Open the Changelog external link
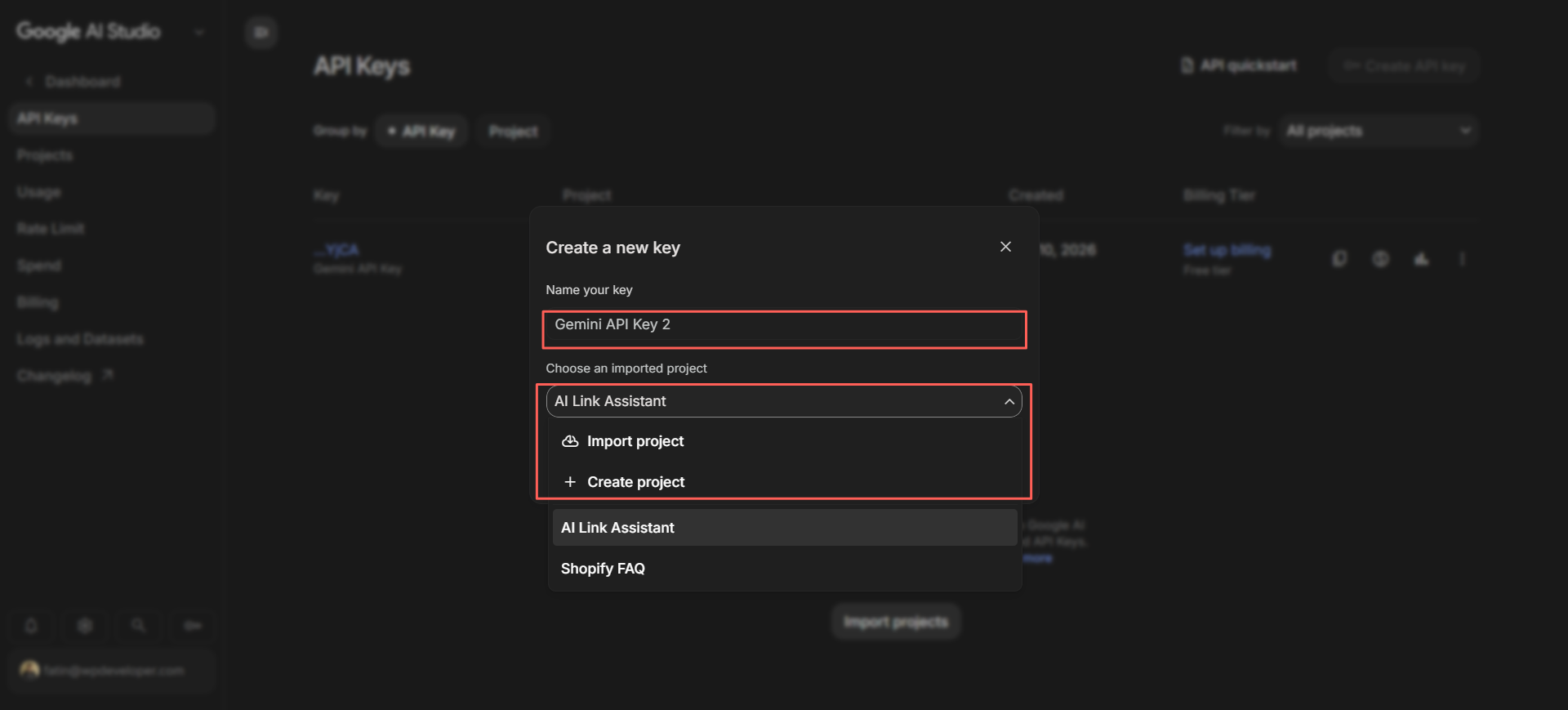Viewport: 1568px width, 710px height. (x=65, y=376)
